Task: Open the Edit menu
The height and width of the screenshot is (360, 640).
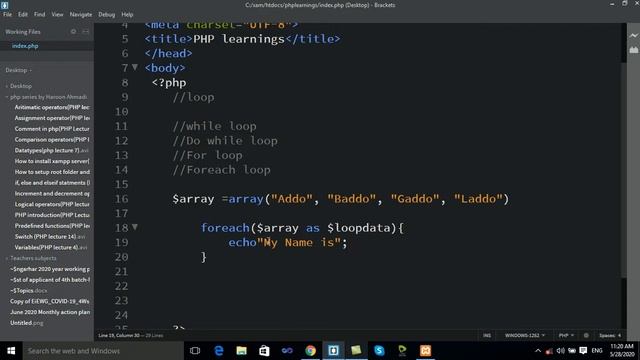Action: 23,14
